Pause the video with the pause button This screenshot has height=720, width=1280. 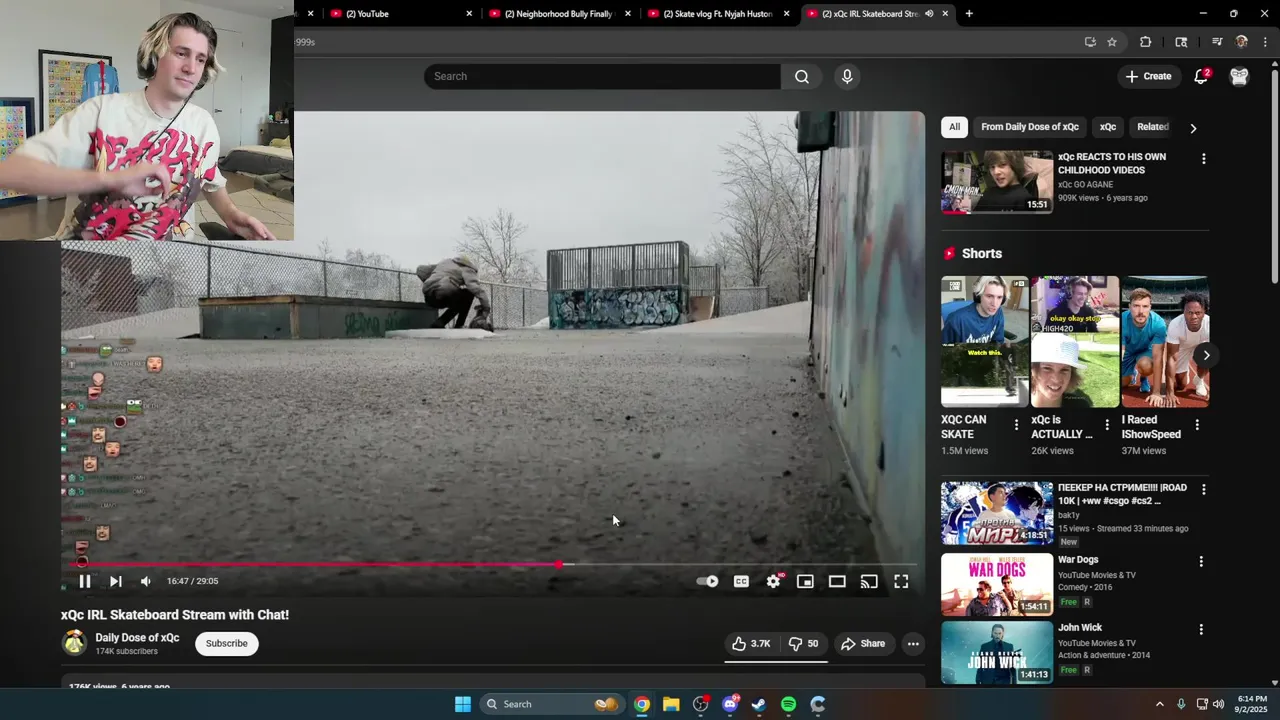coord(85,581)
